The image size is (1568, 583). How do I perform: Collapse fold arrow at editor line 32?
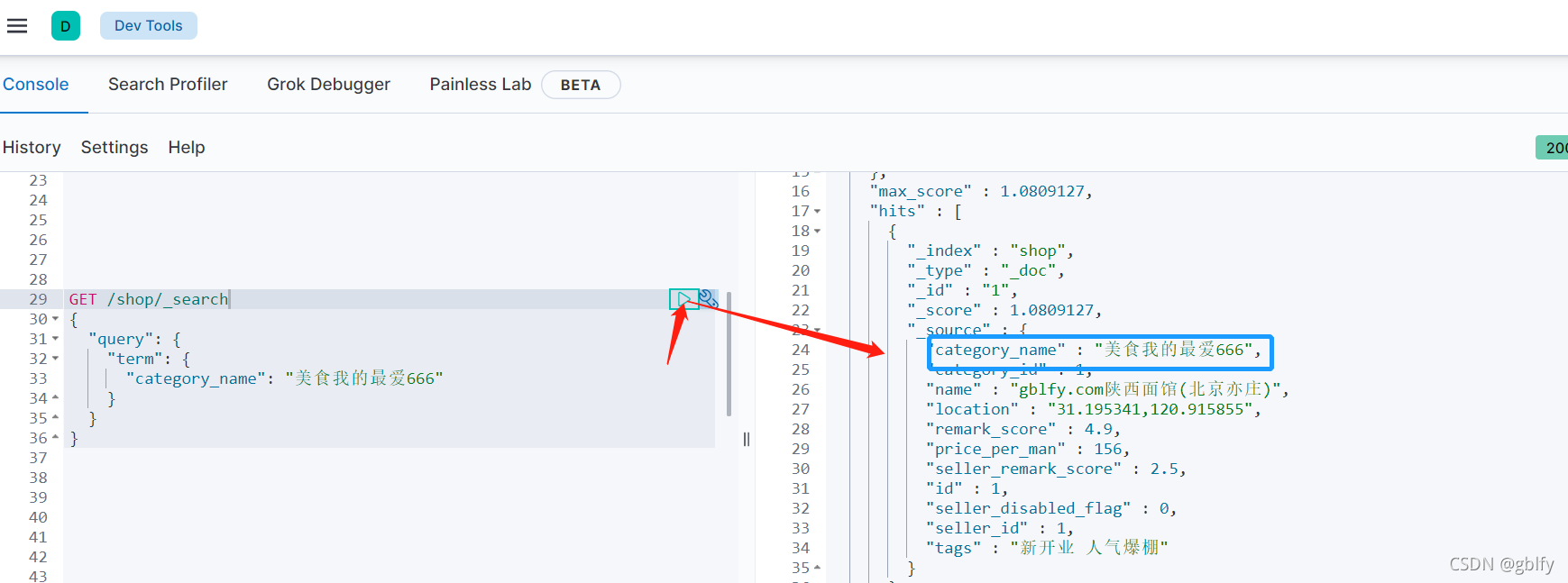click(x=55, y=359)
